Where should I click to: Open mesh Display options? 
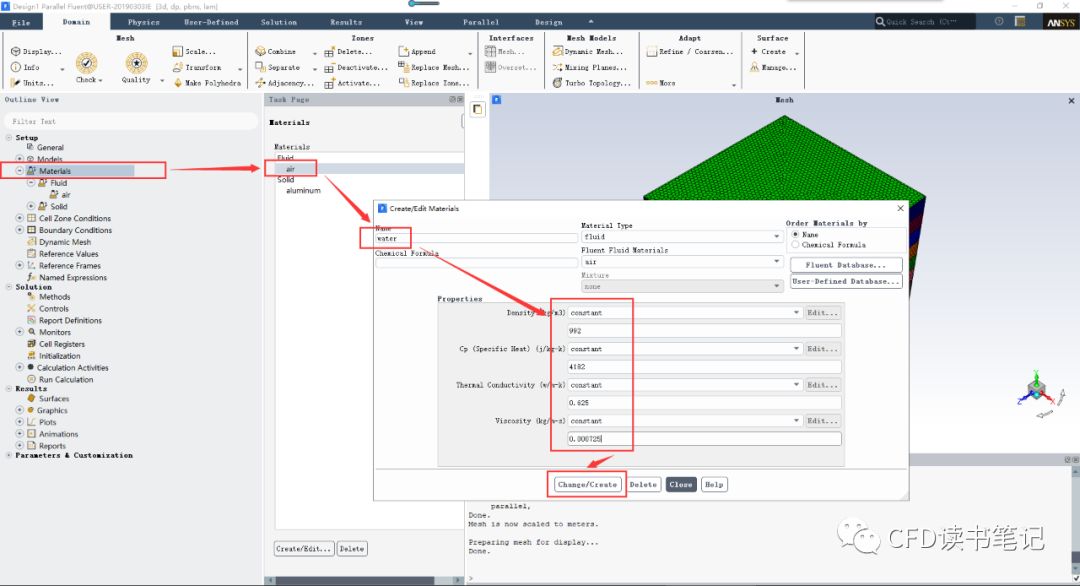point(36,52)
